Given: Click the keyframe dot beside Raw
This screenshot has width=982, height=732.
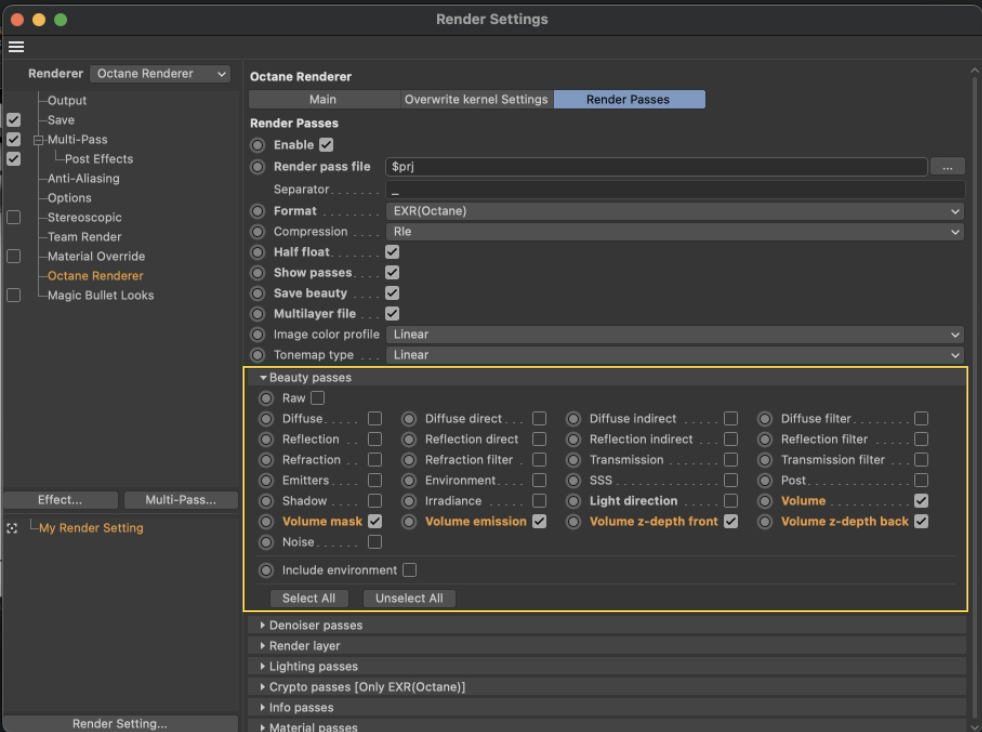Looking at the screenshot, I should [x=266, y=398].
